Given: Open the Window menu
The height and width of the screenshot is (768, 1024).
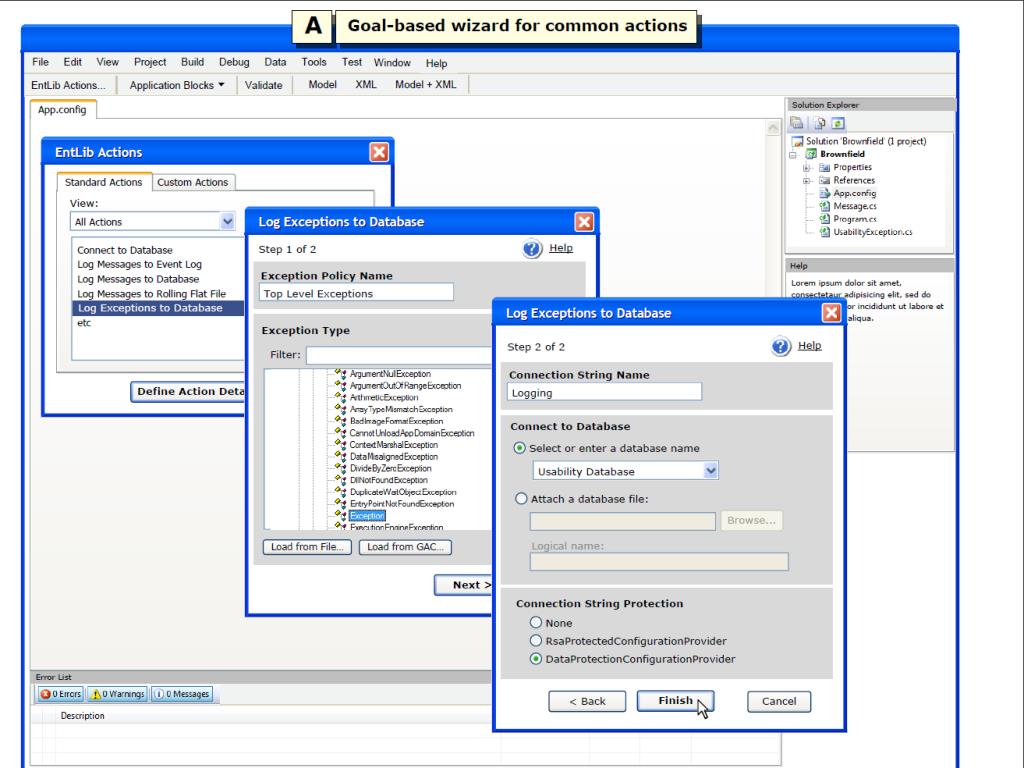Looking at the screenshot, I should (392, 63).
